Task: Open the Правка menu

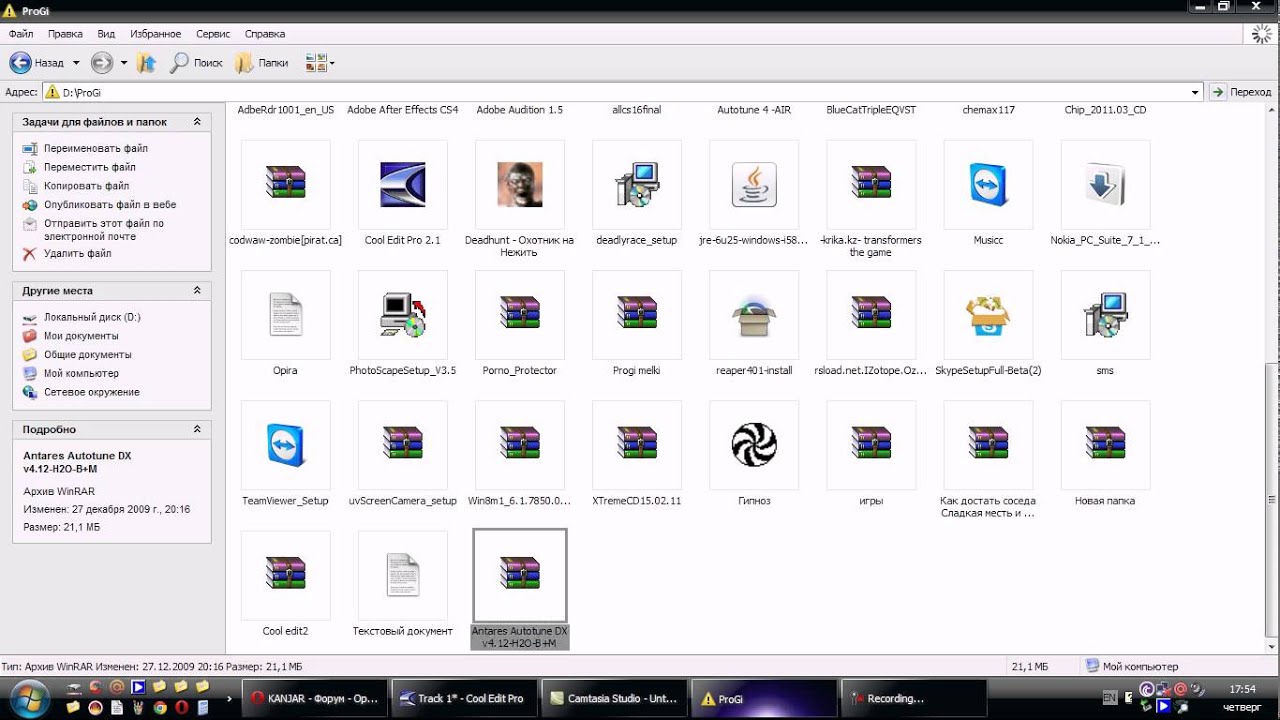Action: [65, 34]
